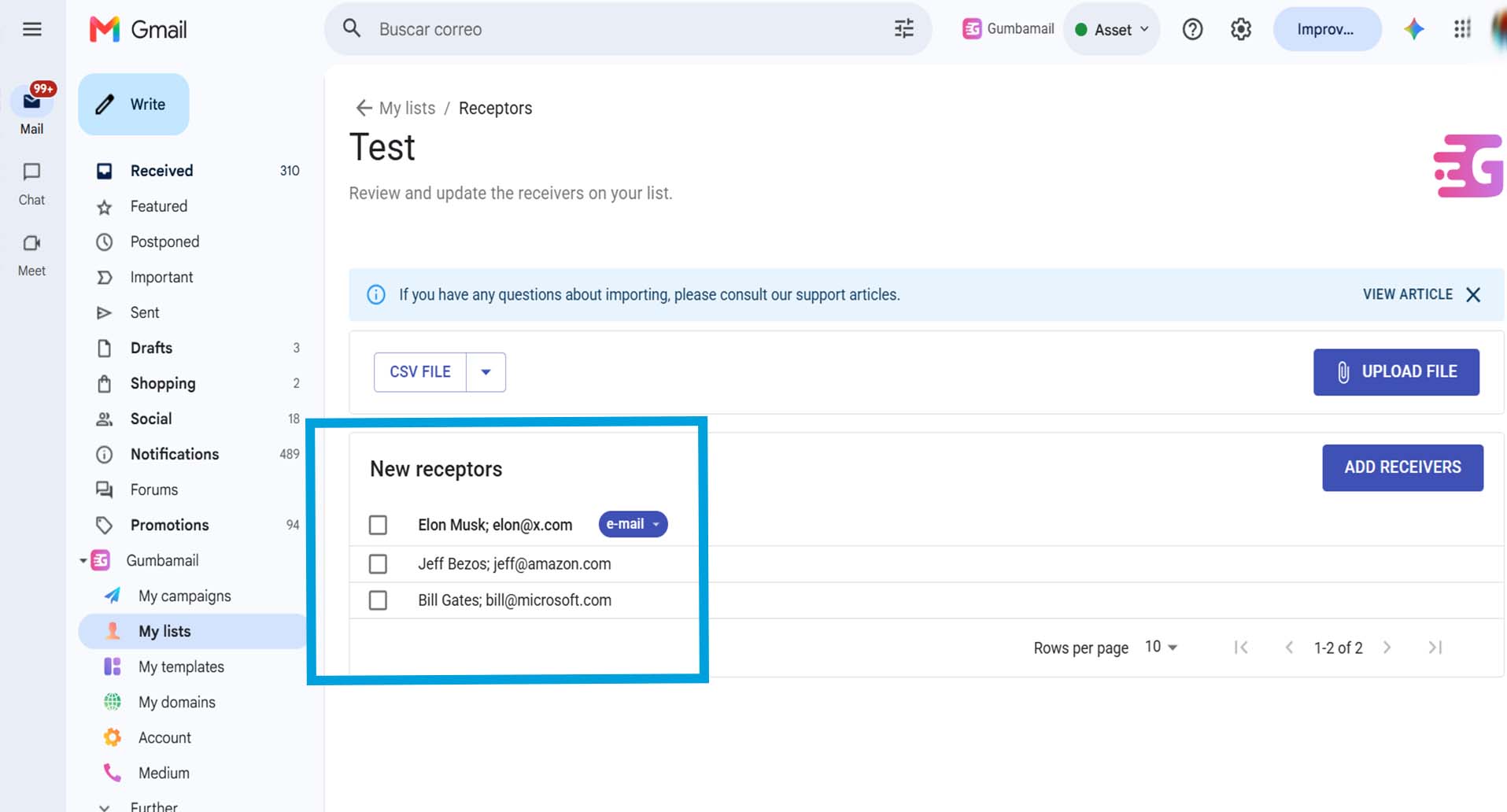Image resolution: width=1507 pixels, height=812 pixels.
Task: Show search options filter icon
Action: click(x=904, y=29)
